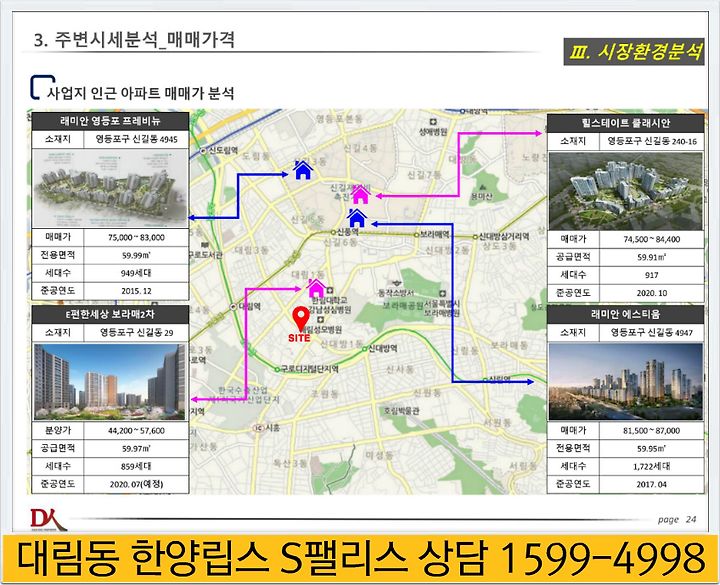Open the 래미안 에스티움 skyline image
The width and height of the screenshot is (720, 585).
[x=625, y=381]
